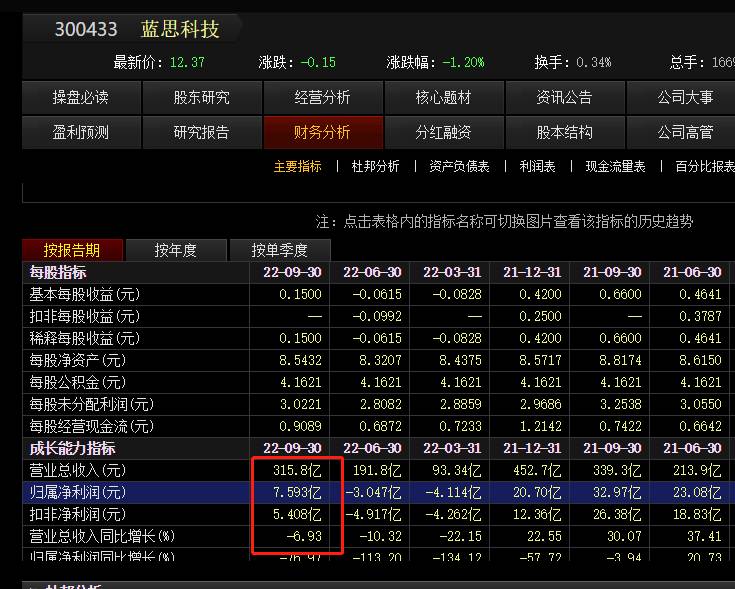The height and width of the screenshot is (589, 735).
Task: Open the 公司高管 section
Action: [681, 133]
